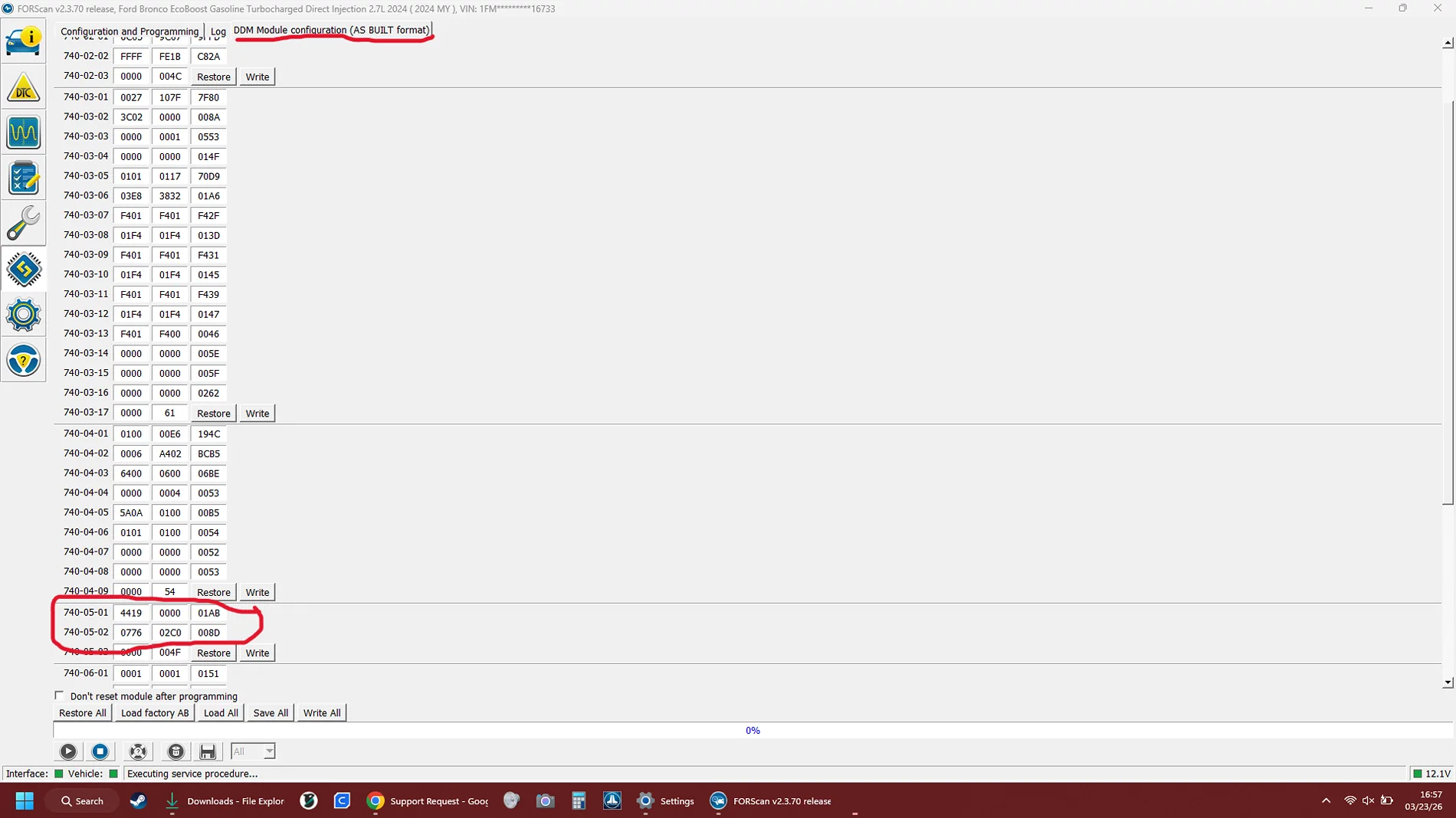Viewport: 1456px width, 818px height.
Task: Select DDM Module configuration AS BUILT tab
Action: (x=332, y=31)
